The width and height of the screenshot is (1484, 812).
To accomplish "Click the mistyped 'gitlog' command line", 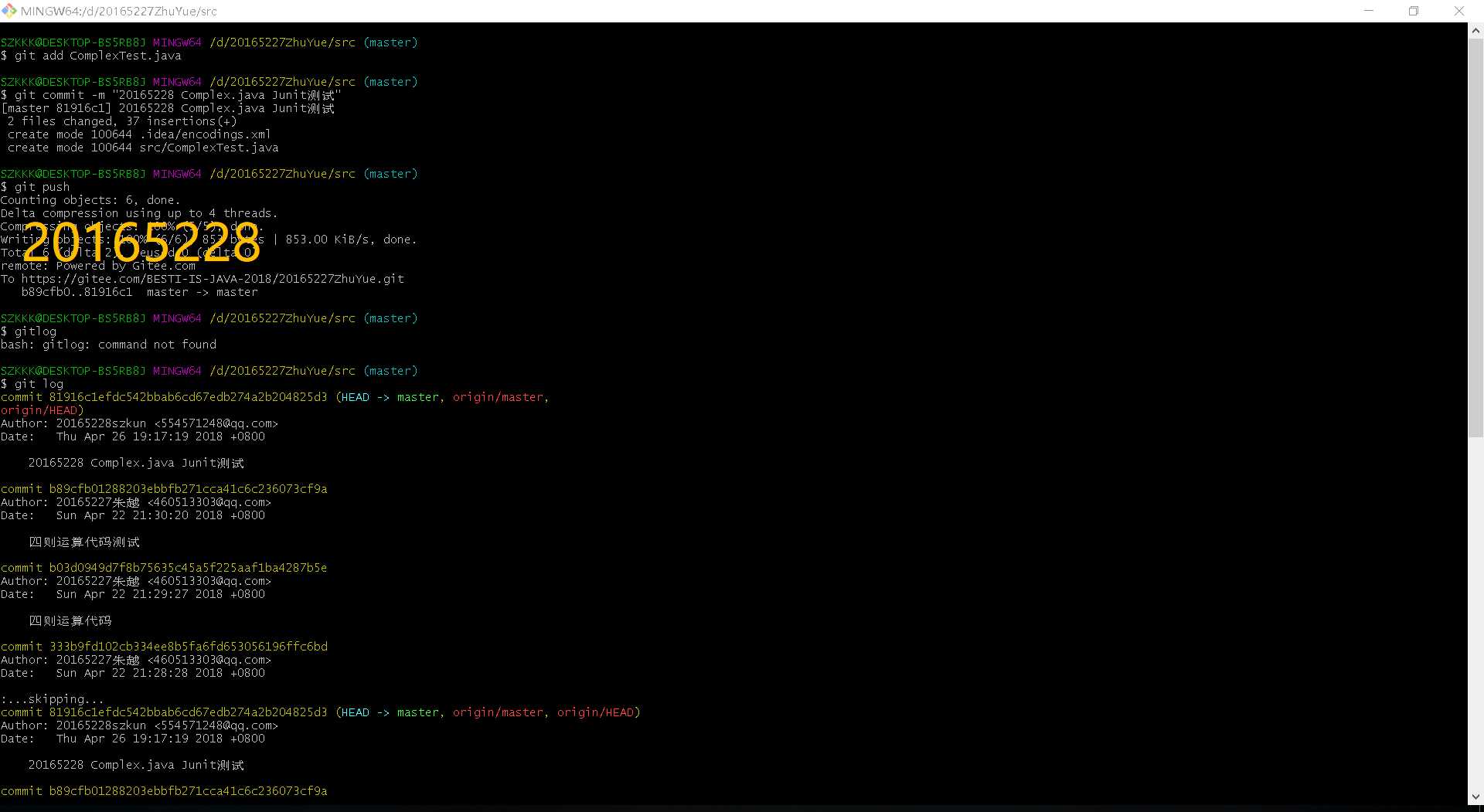I will 29,331.
